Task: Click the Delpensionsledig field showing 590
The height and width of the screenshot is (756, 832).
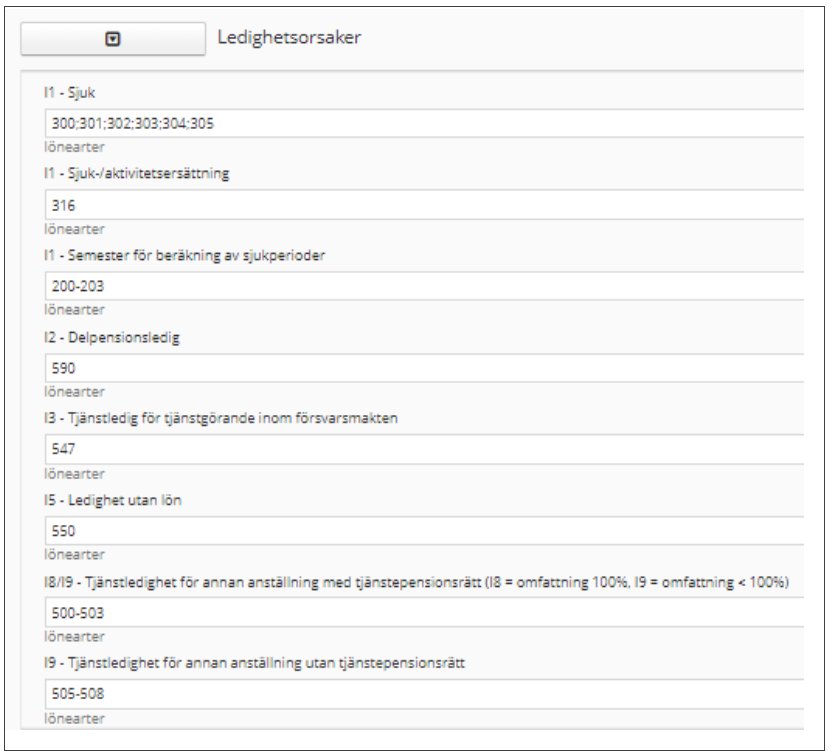Action: (x=424, y=368)
